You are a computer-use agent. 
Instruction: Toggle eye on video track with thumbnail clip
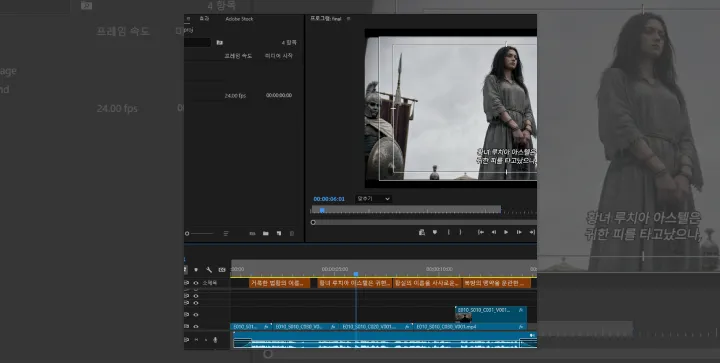[x=196, y=315]
